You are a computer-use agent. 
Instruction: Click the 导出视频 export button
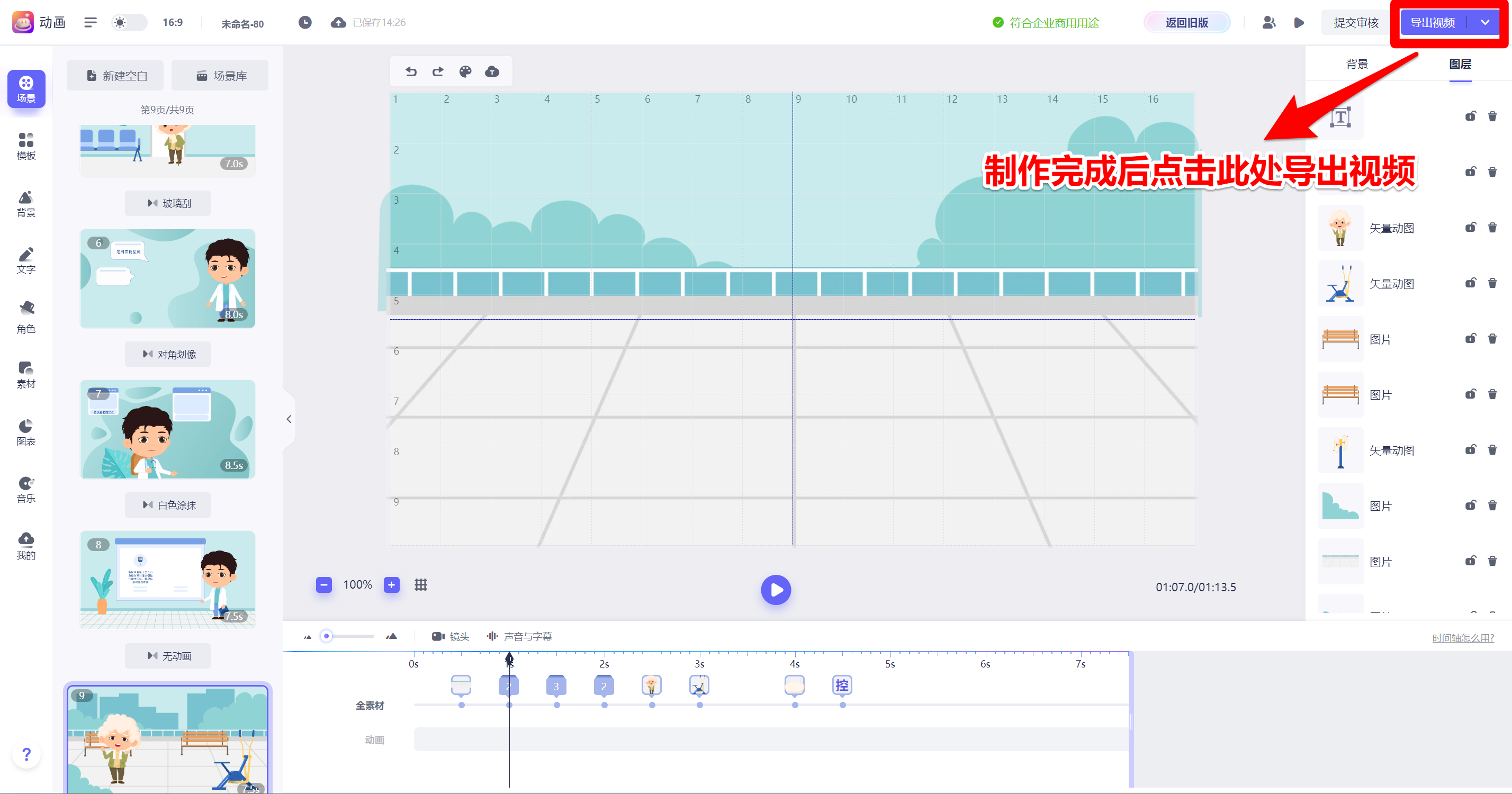coord(1433,22)
